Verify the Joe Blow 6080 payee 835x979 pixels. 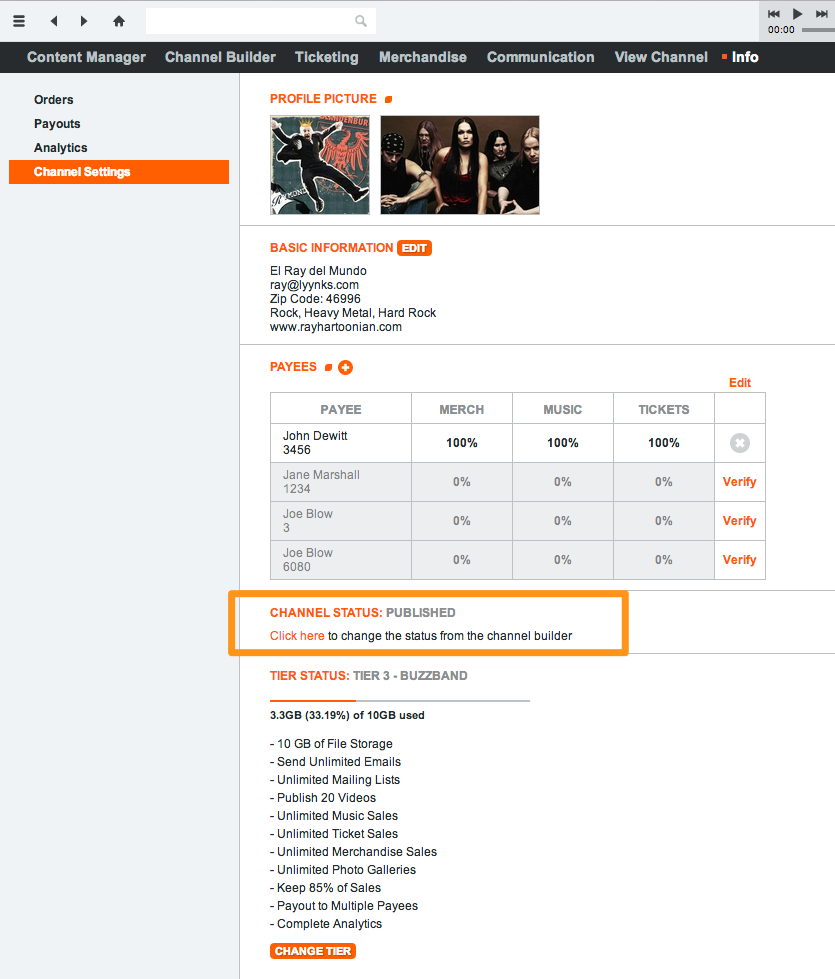[739, 560]
